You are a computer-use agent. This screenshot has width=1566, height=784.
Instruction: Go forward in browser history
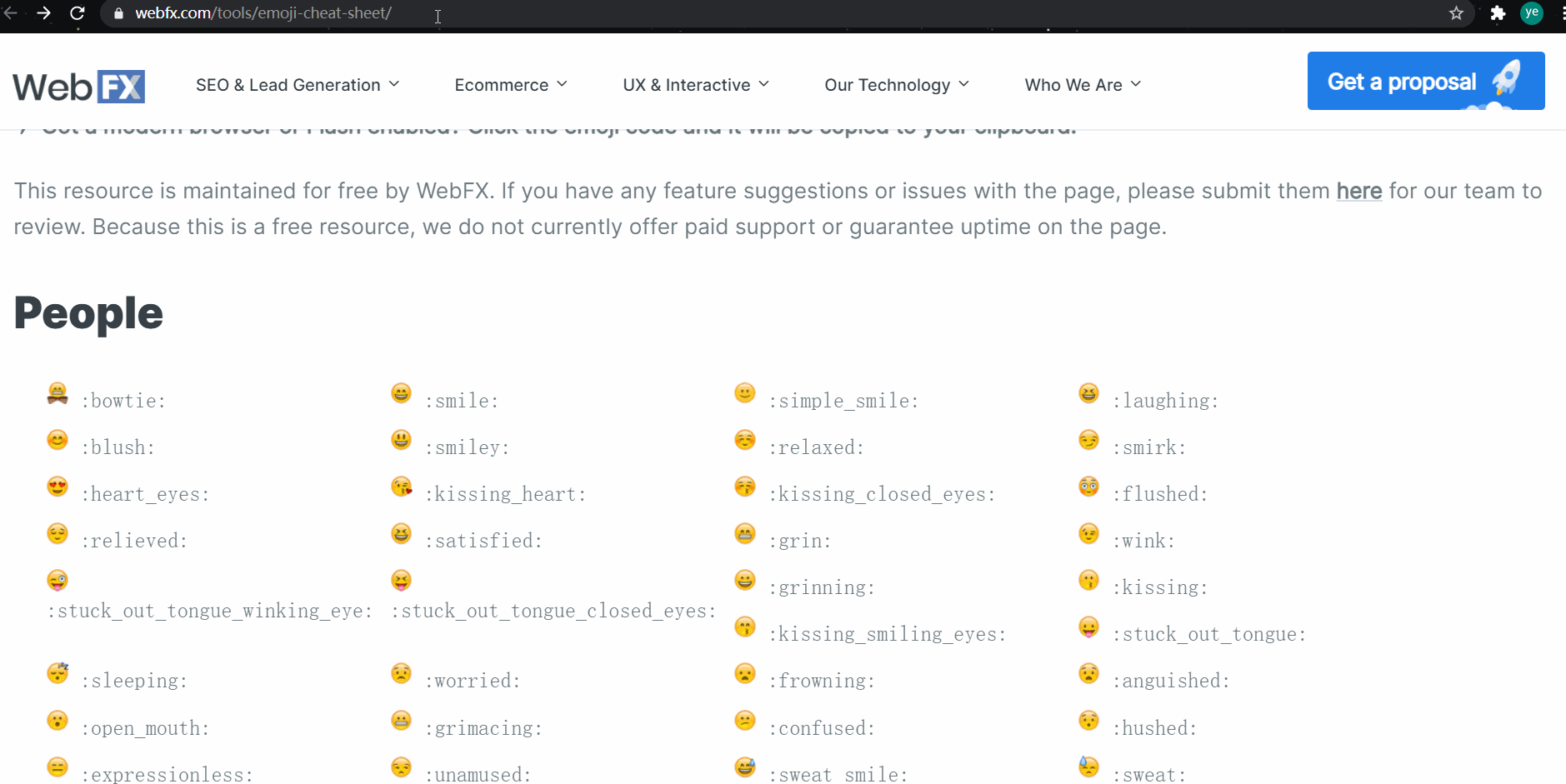click(x=43, y=13)
